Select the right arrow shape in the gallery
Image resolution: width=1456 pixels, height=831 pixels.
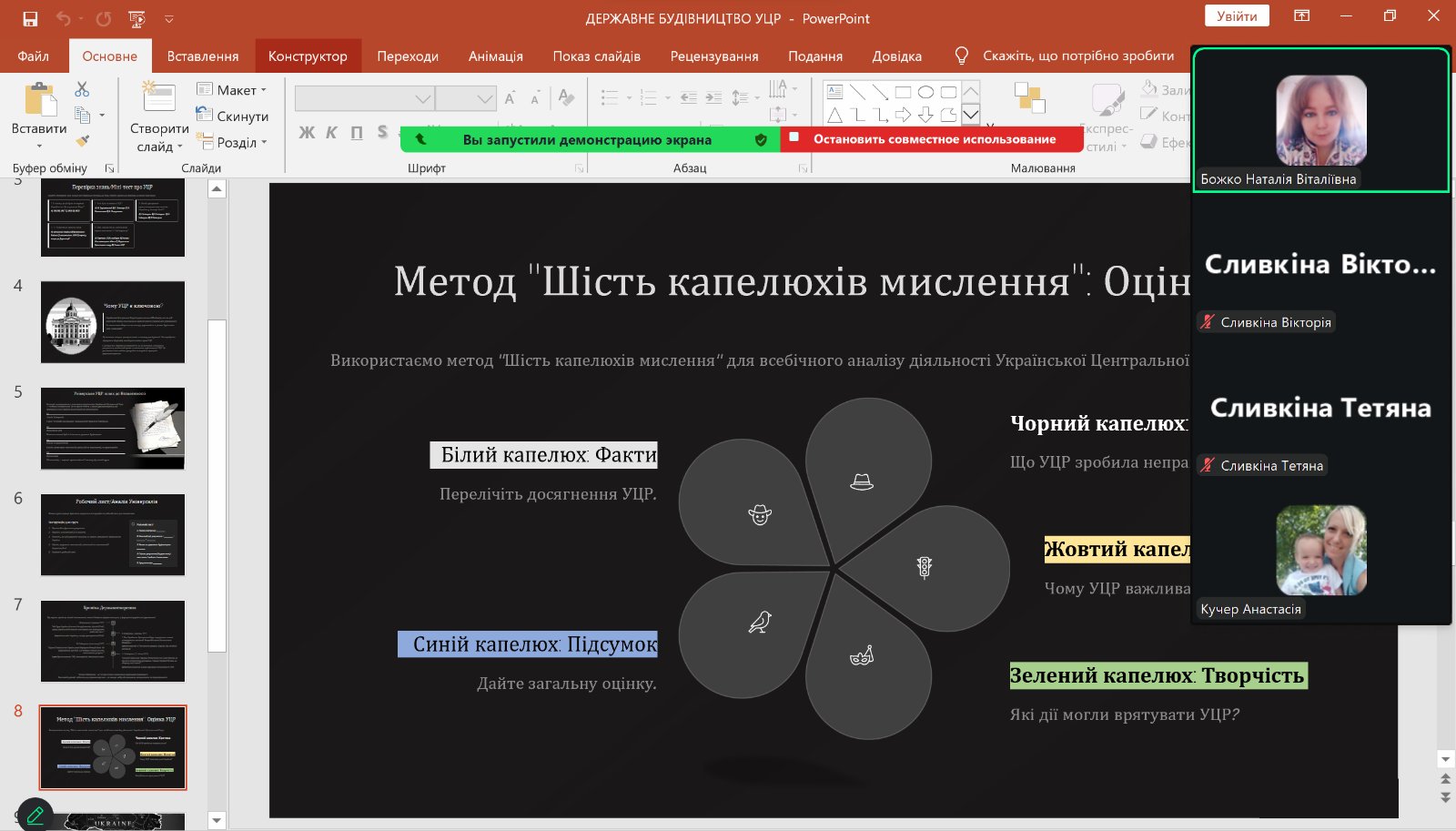point(903,115)
